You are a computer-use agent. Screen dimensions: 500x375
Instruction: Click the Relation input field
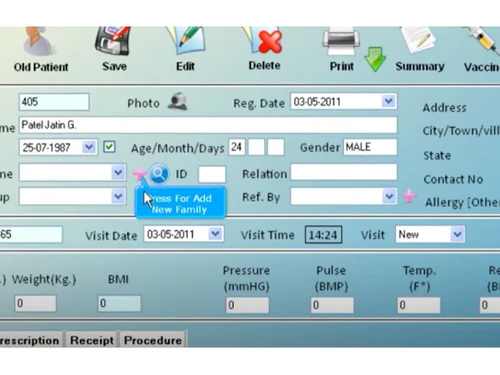coord(344,172)
